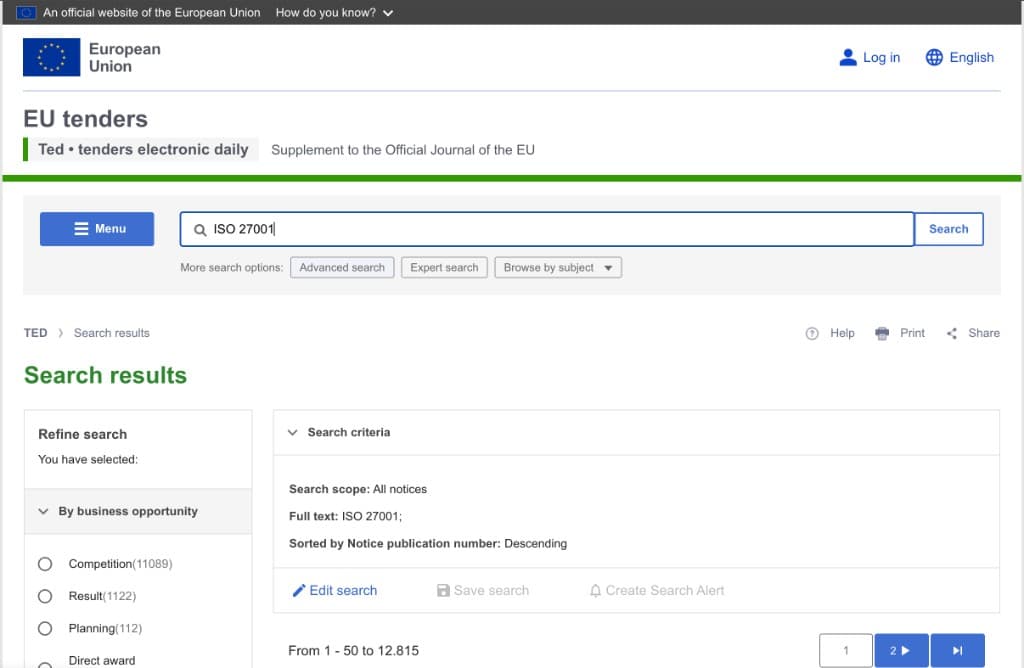
Task: Click the globe language icon
Action: (934, 57)
